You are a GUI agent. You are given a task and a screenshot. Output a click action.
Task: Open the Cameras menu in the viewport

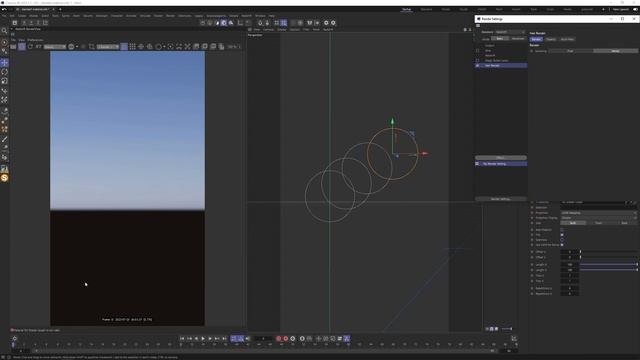click(268, 29)
